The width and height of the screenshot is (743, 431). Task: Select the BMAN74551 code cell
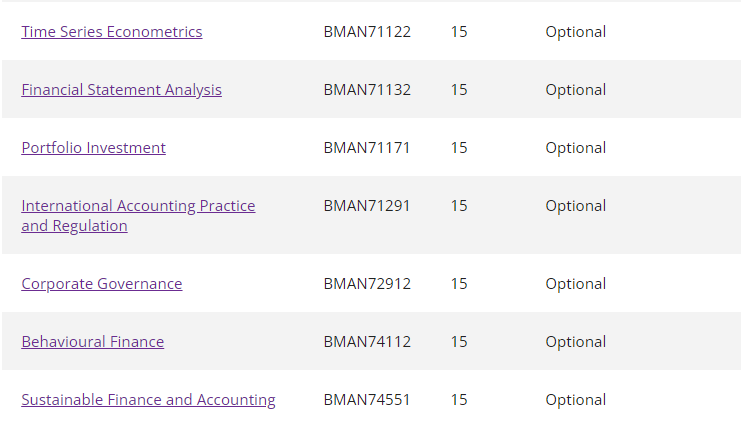(x=367, y=400)
